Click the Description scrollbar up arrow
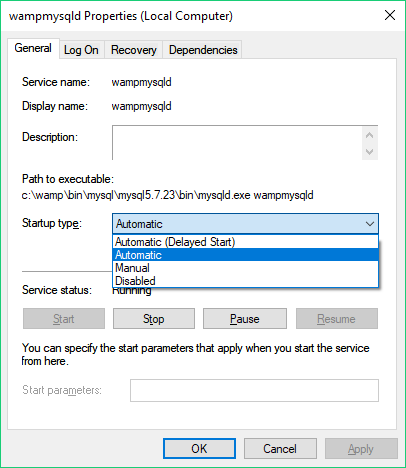This screenshot has width=406, height=468. click(x=369, y=135)
